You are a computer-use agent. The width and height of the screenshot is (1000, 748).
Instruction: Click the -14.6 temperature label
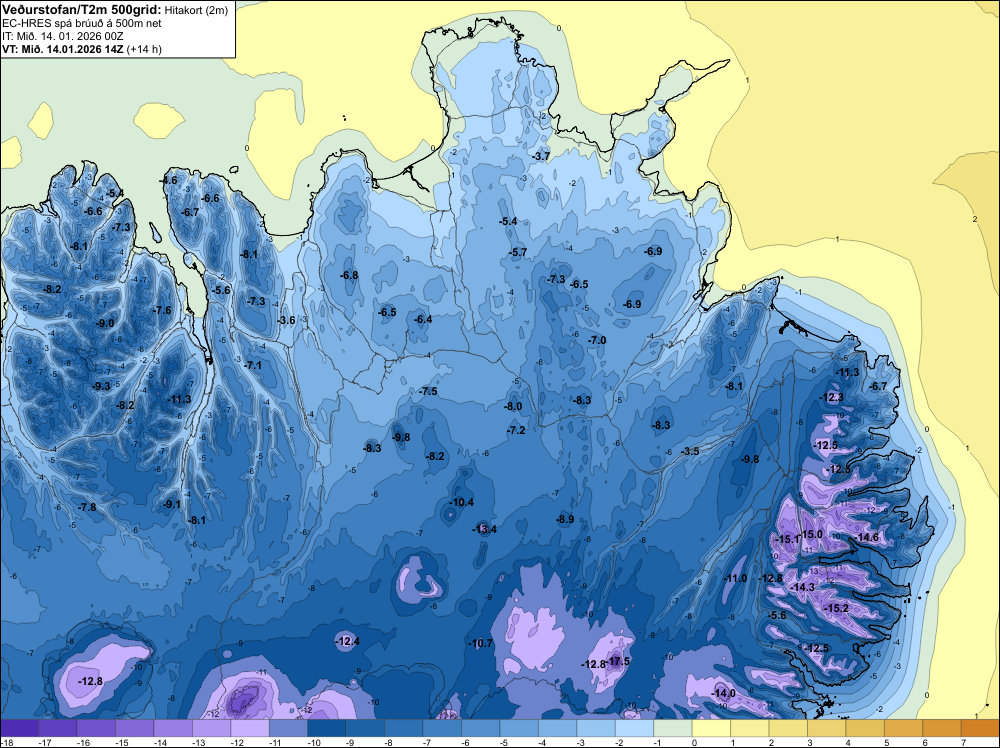(867, 538)
